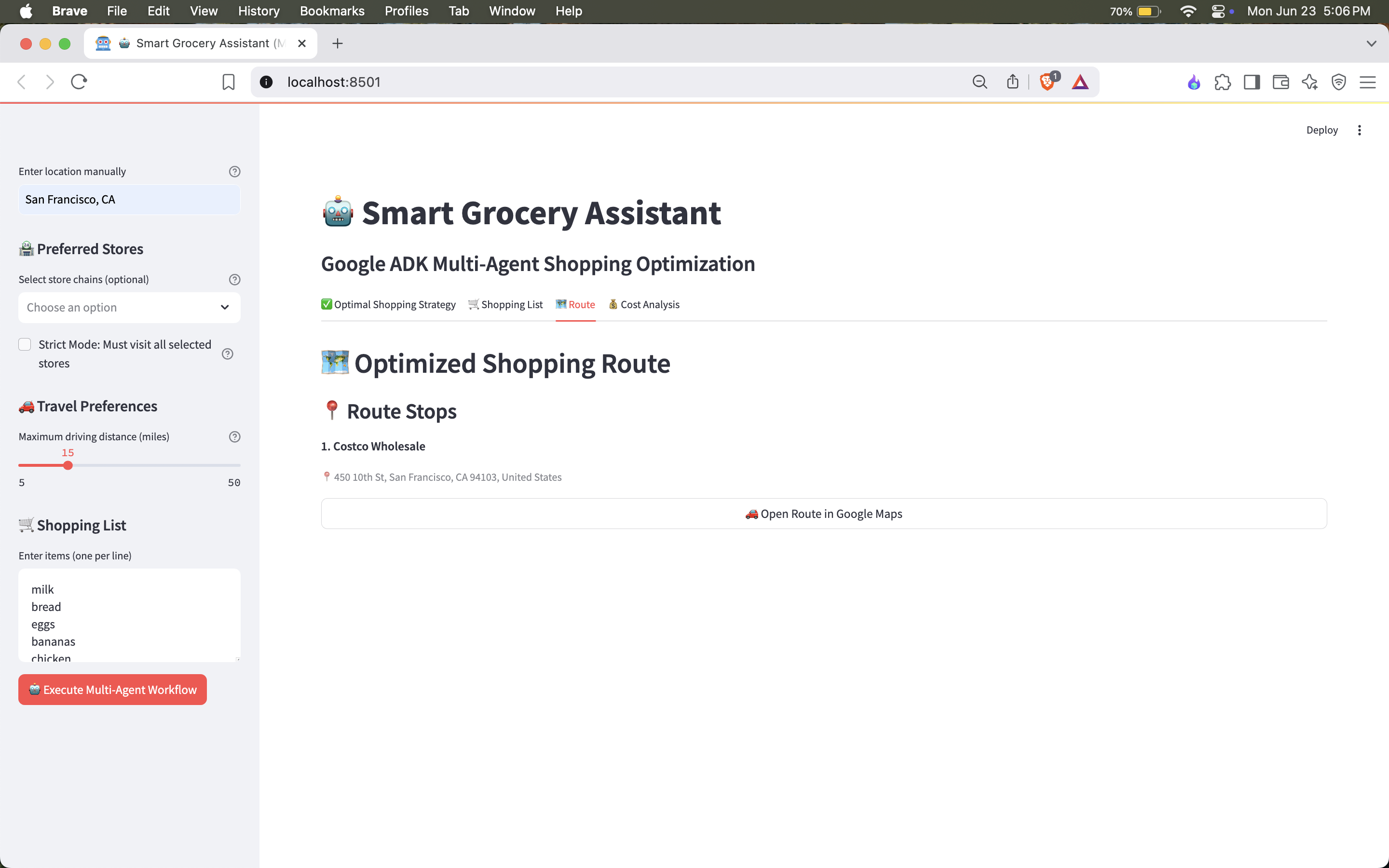The height and width of the screenshot is (868, 1389).
Task: Expand the Select store chains dropdown
Action: [x=129, y=308]
